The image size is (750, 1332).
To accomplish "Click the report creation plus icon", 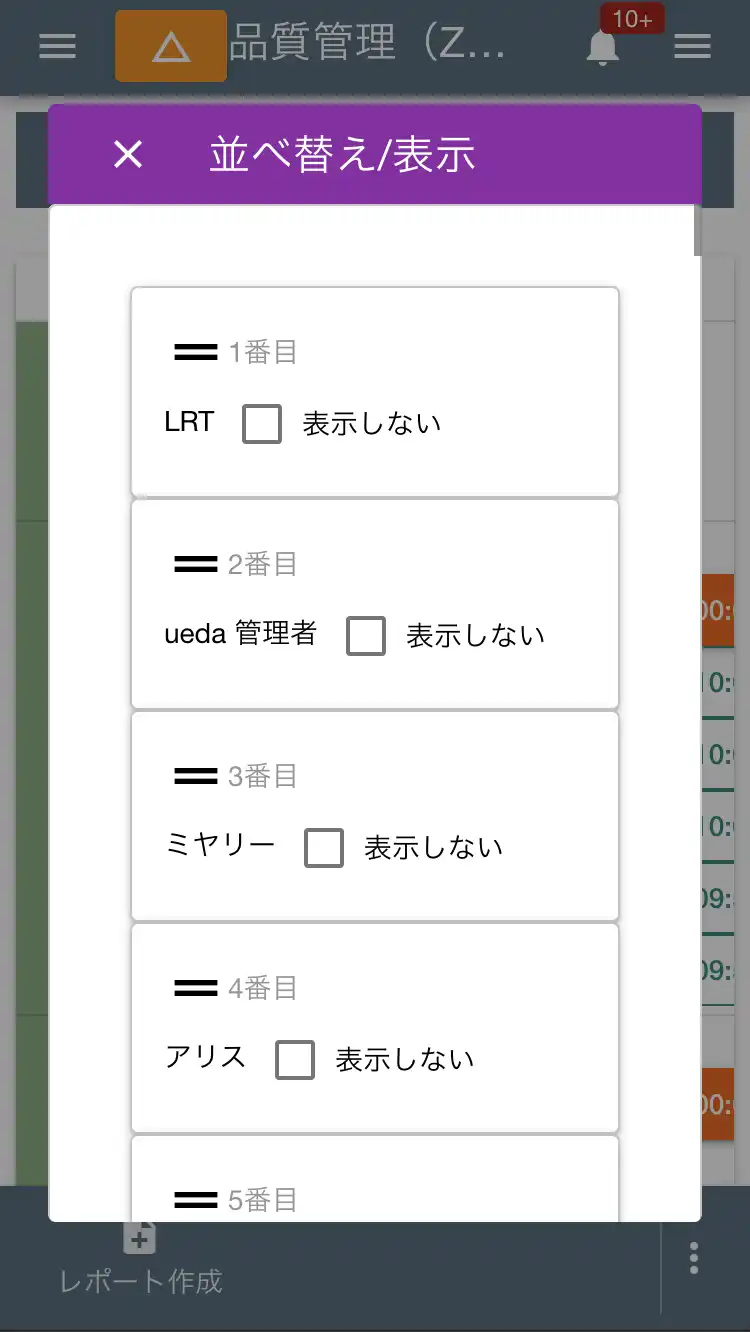I will tap(137, 1237).
